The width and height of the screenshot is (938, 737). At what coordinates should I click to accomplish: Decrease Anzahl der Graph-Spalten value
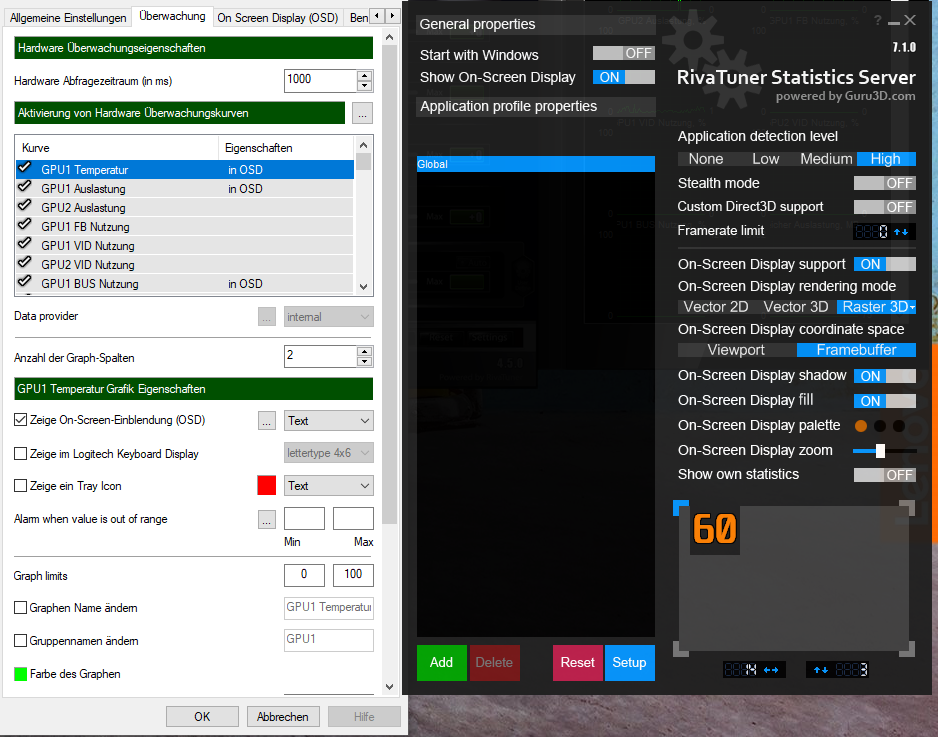364,361
